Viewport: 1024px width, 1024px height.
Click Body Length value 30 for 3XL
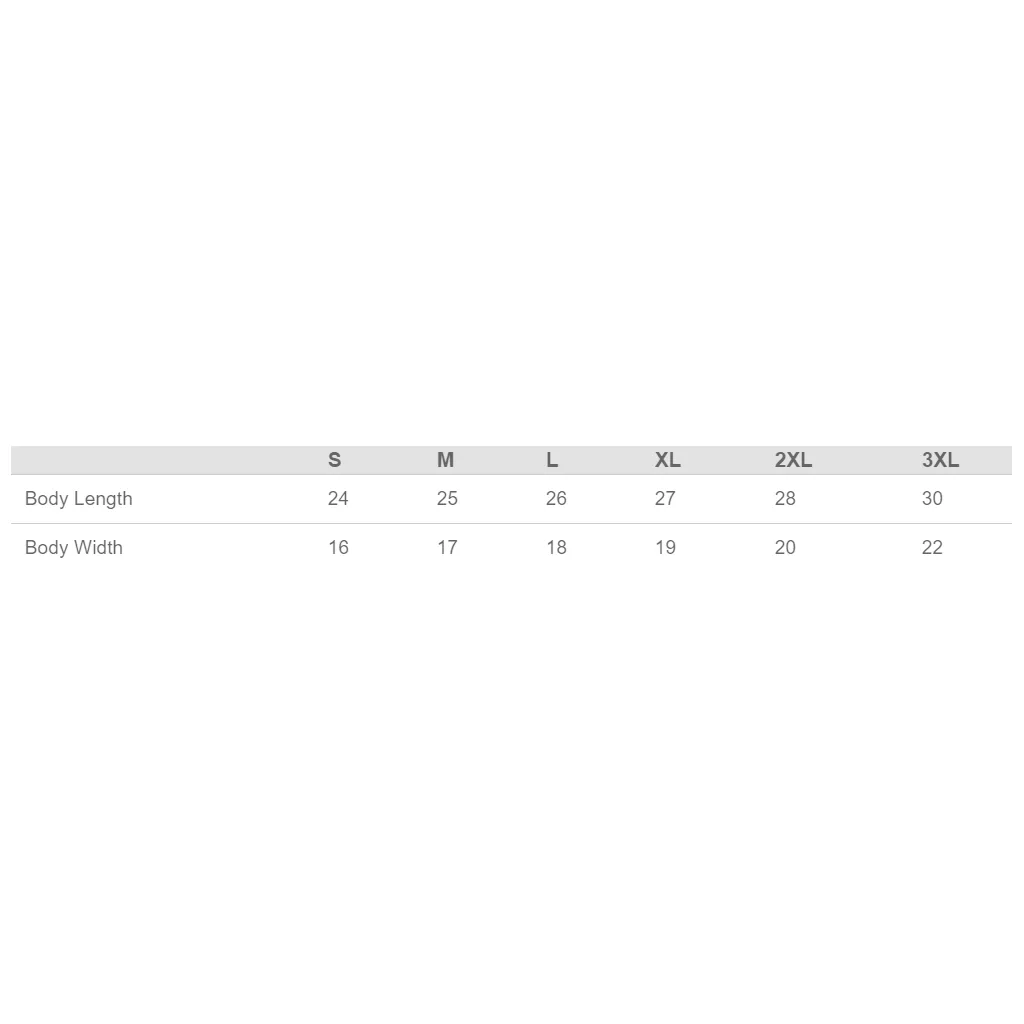[932, 499]
